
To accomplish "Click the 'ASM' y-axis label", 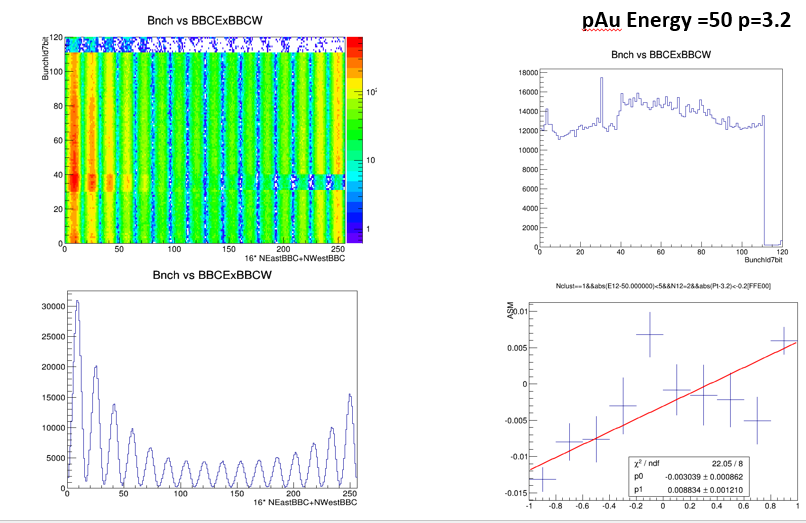I will 510,310.
